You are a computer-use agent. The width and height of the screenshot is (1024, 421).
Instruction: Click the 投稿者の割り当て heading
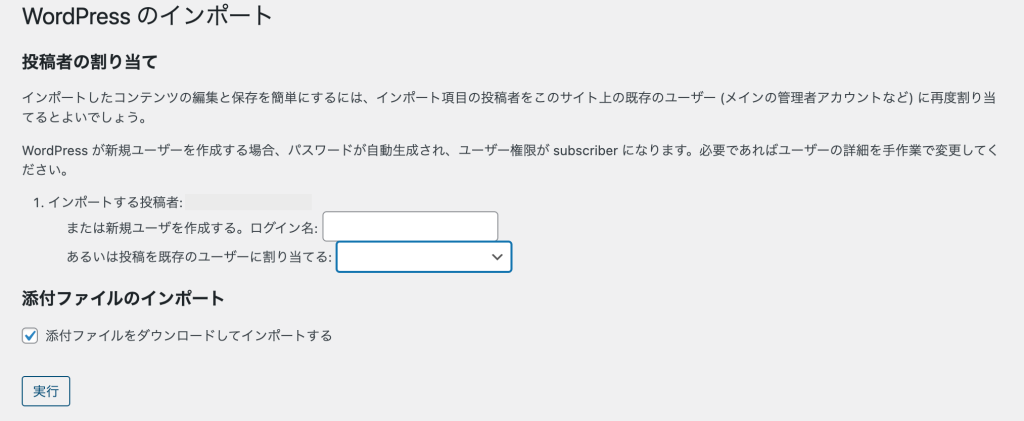tap(90, 63)
